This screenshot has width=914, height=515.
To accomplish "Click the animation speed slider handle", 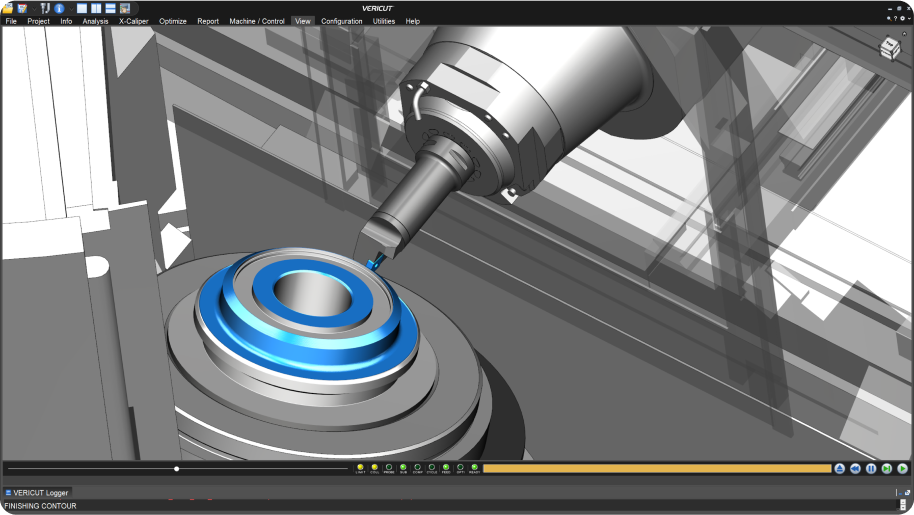I will click(177, 468).
